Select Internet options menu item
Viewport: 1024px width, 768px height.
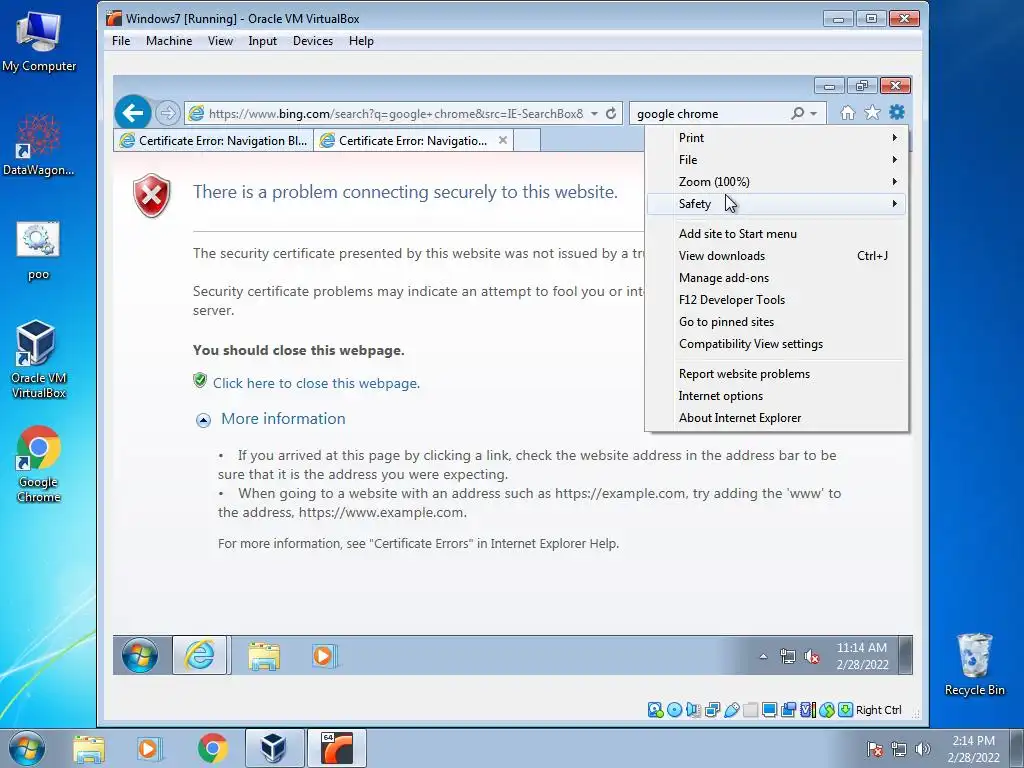pyautogui.click(x=776, y=396)
